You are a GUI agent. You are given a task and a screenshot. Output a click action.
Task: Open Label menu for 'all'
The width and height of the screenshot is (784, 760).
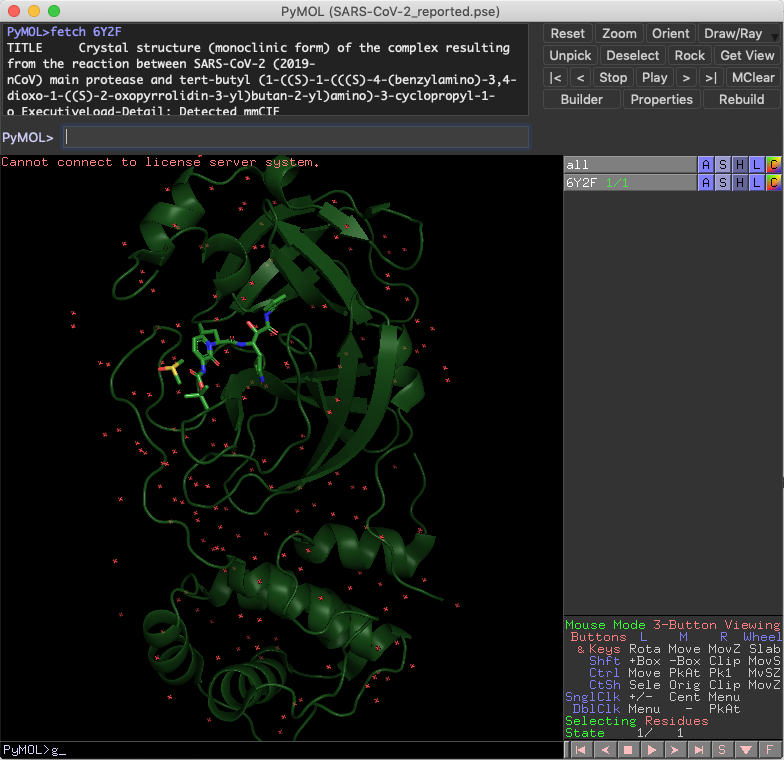click(x=756, y=164)
